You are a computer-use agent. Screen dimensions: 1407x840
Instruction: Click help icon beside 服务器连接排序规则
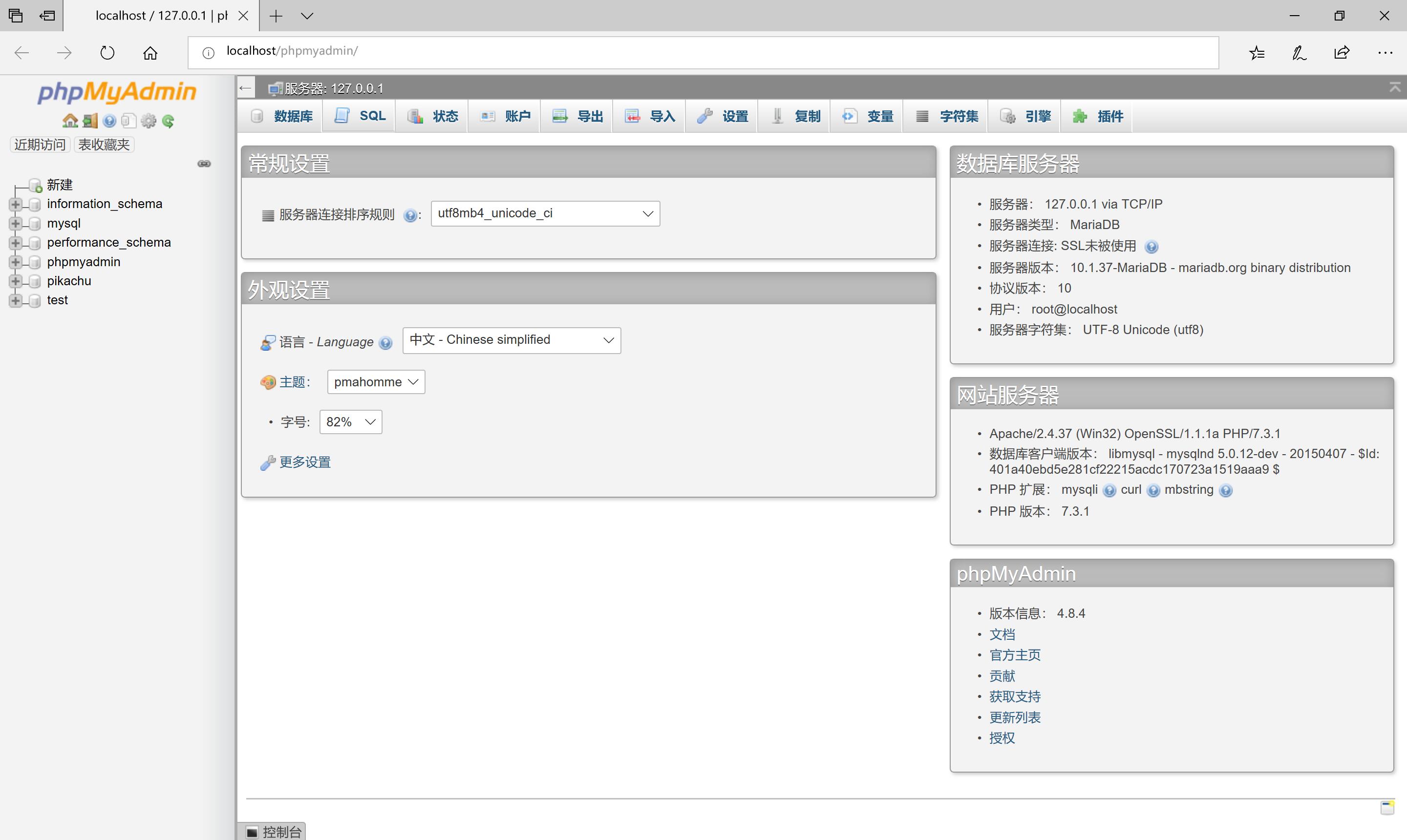pyautogui.click(x=411, y=215)
